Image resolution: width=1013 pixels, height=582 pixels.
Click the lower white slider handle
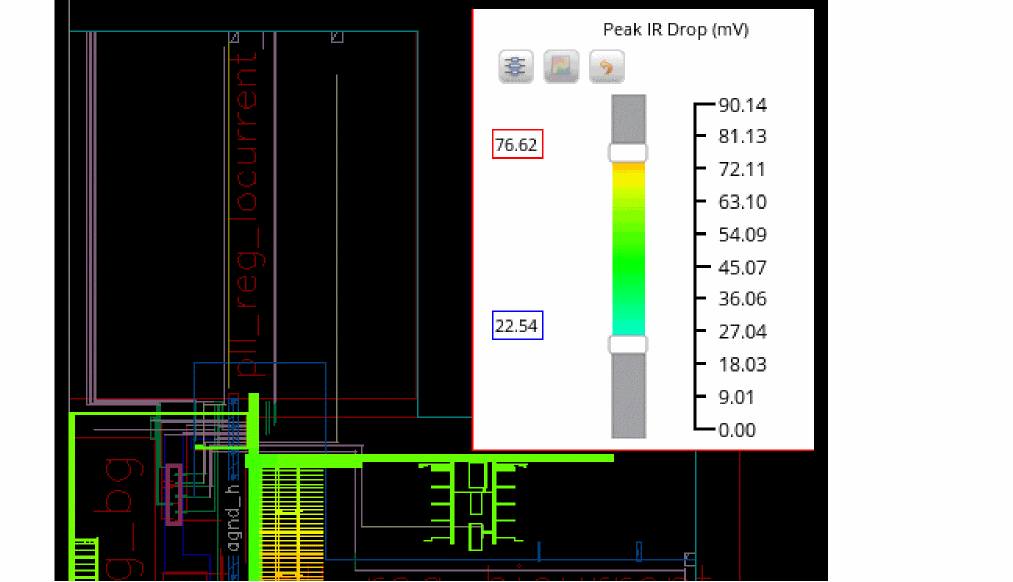pyautogui.click(x=628, y=345)
